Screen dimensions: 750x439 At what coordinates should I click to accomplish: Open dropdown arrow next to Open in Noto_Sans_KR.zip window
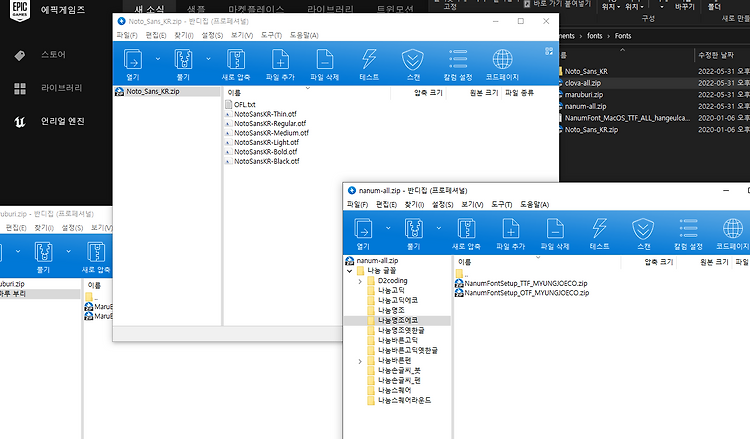pyautogui.click(x=158, y=59)
